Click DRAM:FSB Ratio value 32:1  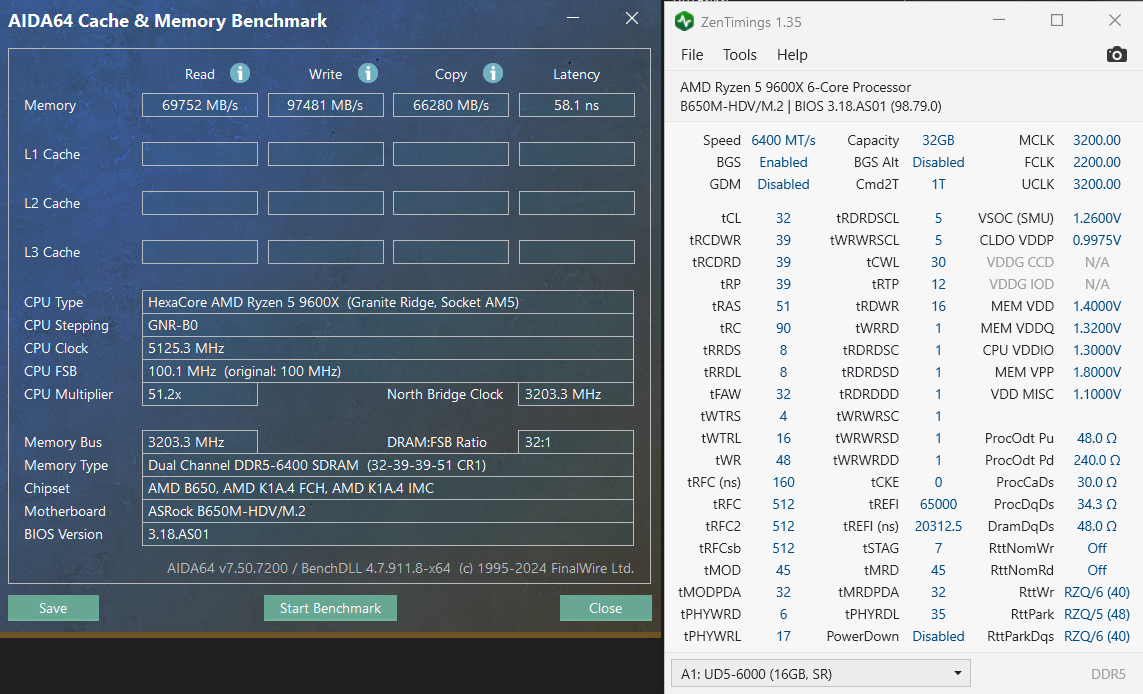pos(576,442)
